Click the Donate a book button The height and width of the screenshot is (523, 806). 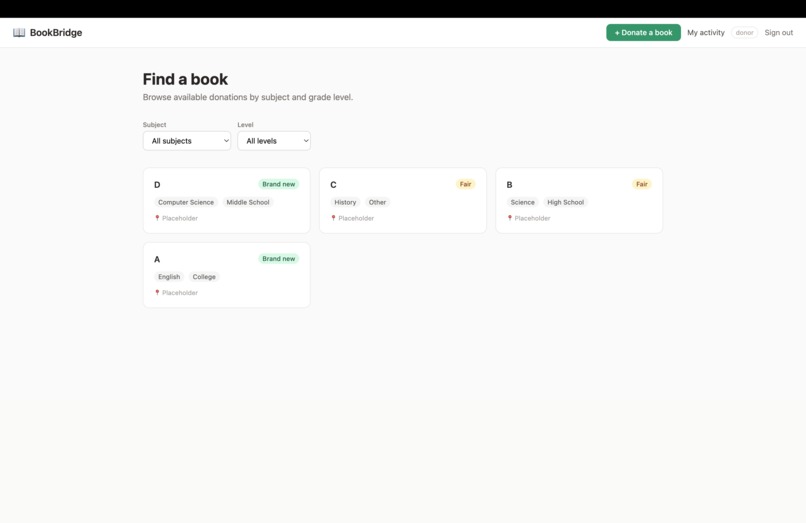tap(643, 32)
